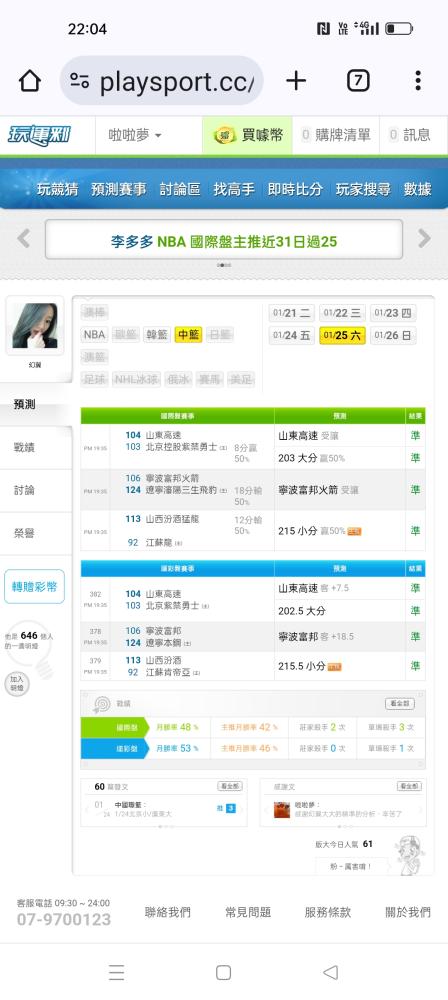The height and width of the screenshot is (1000, 448).
Task: Click the 玩運彩 site logo
Action: pos(39,135)
